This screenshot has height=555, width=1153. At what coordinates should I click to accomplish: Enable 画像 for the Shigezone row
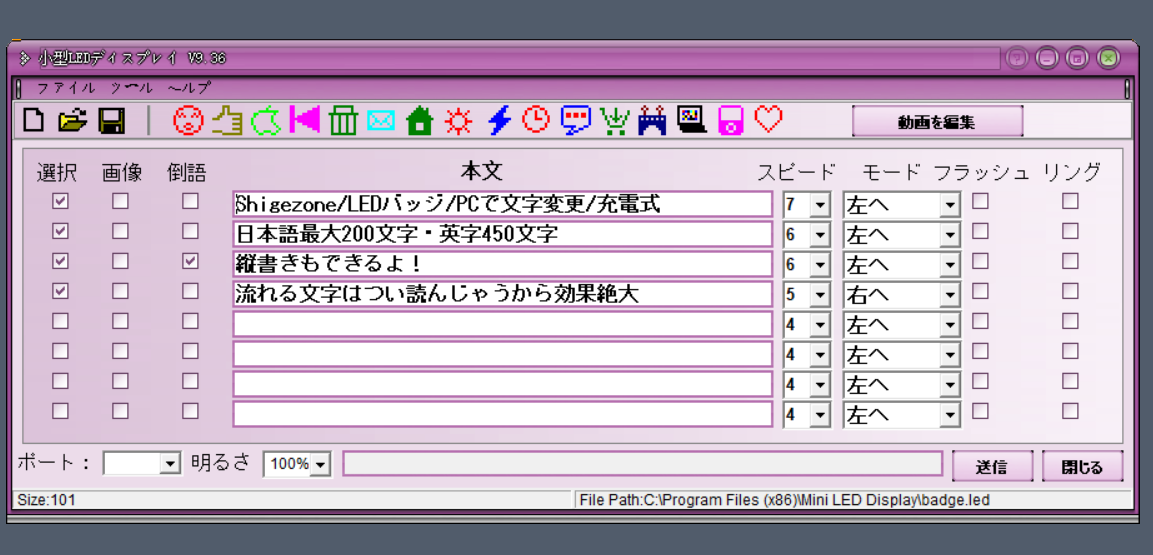(x=120, y=201)
